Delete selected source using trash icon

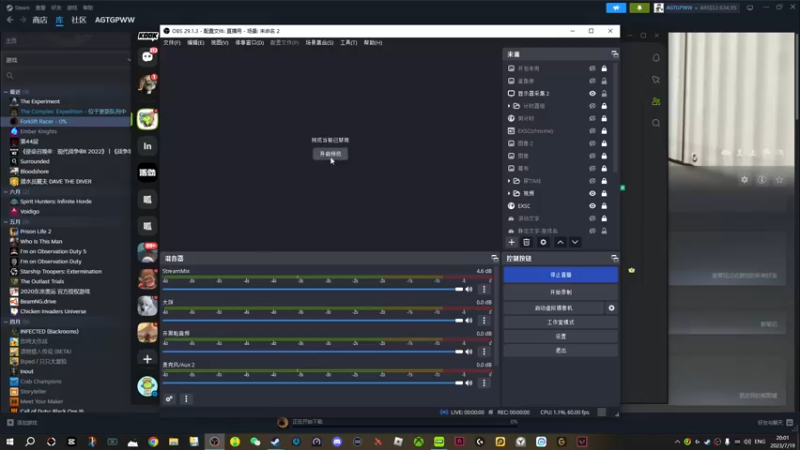[x=527, y=242]
